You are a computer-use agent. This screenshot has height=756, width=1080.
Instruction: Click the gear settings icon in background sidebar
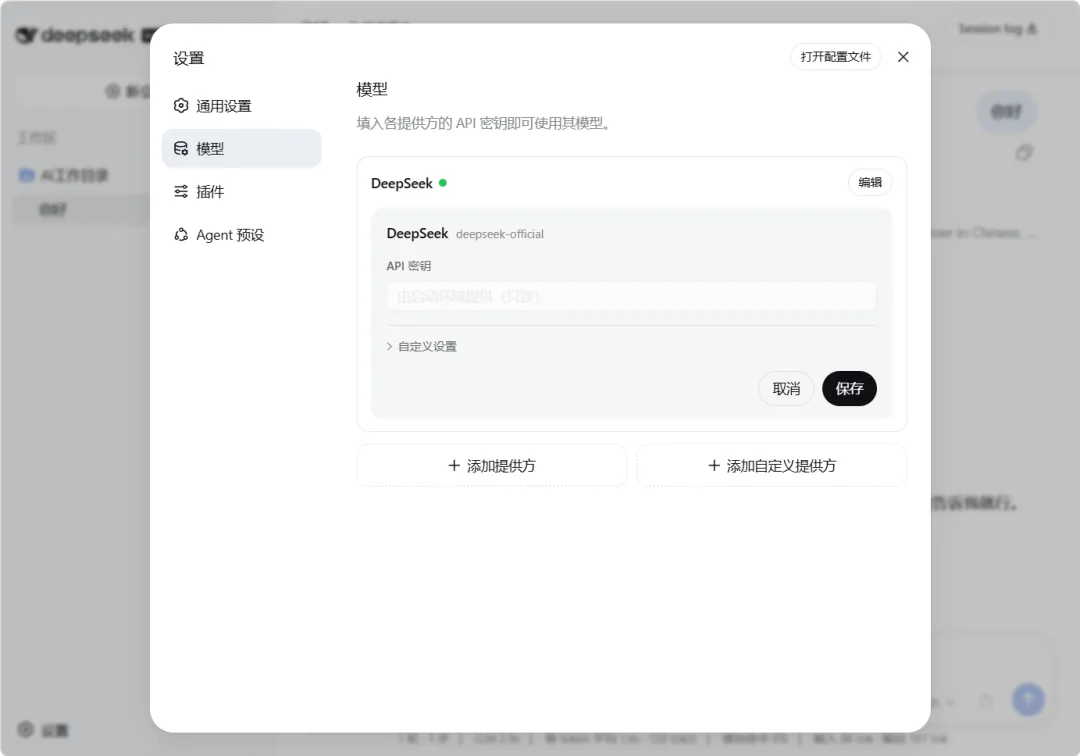(25, 730)
